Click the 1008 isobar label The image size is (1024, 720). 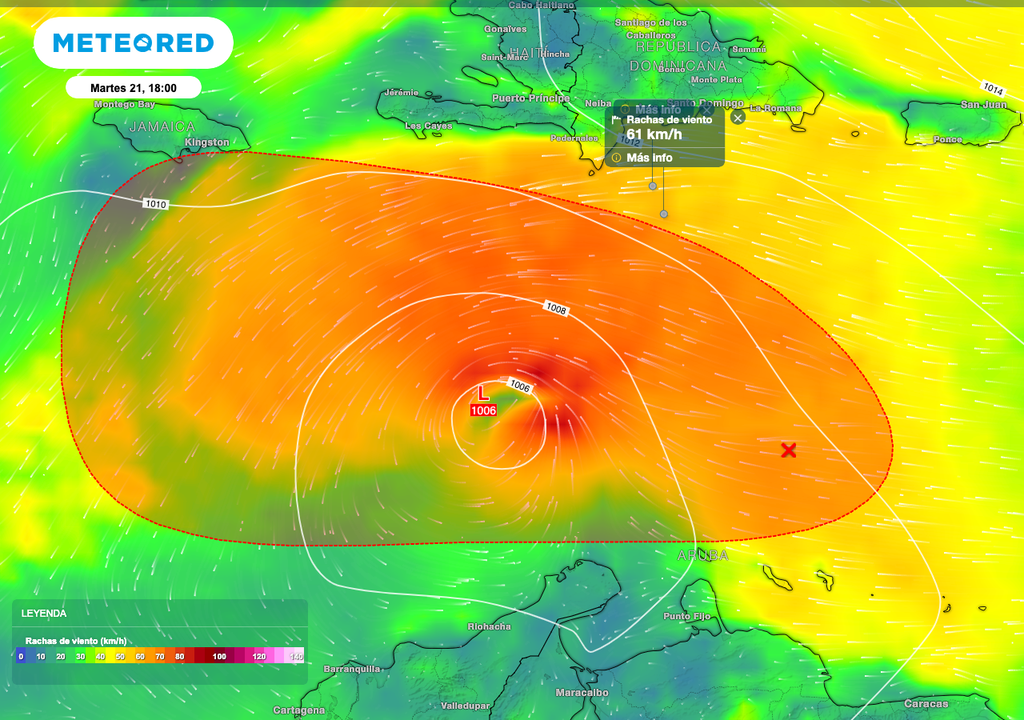(556, 309)
